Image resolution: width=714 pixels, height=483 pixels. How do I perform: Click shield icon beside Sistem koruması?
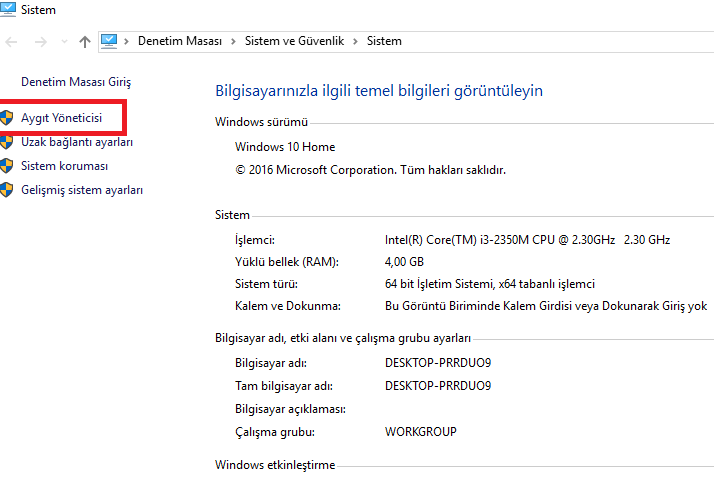pyautogui.click(x=6, y=166)
